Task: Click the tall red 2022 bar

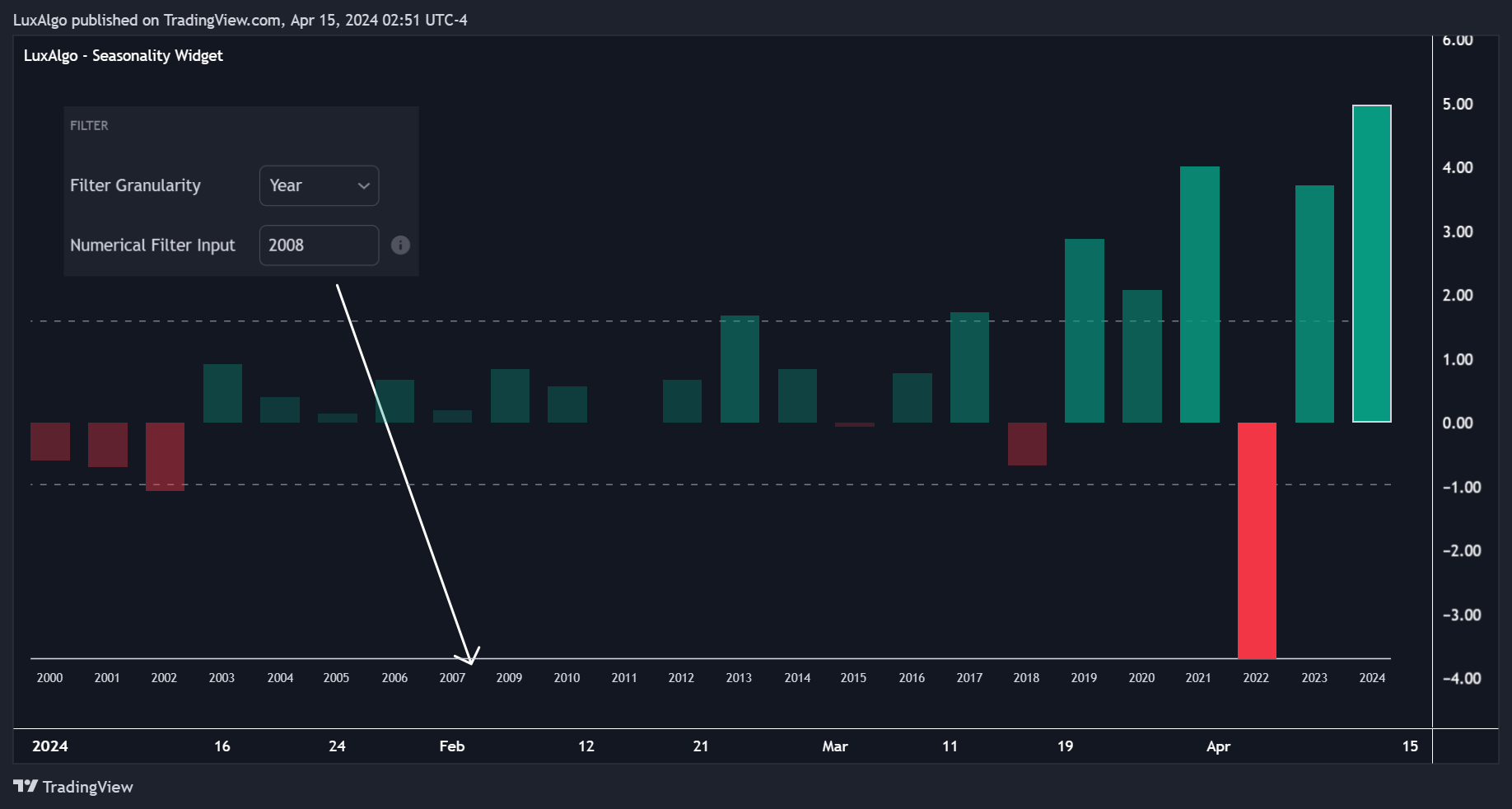Action: [1257, 540]
